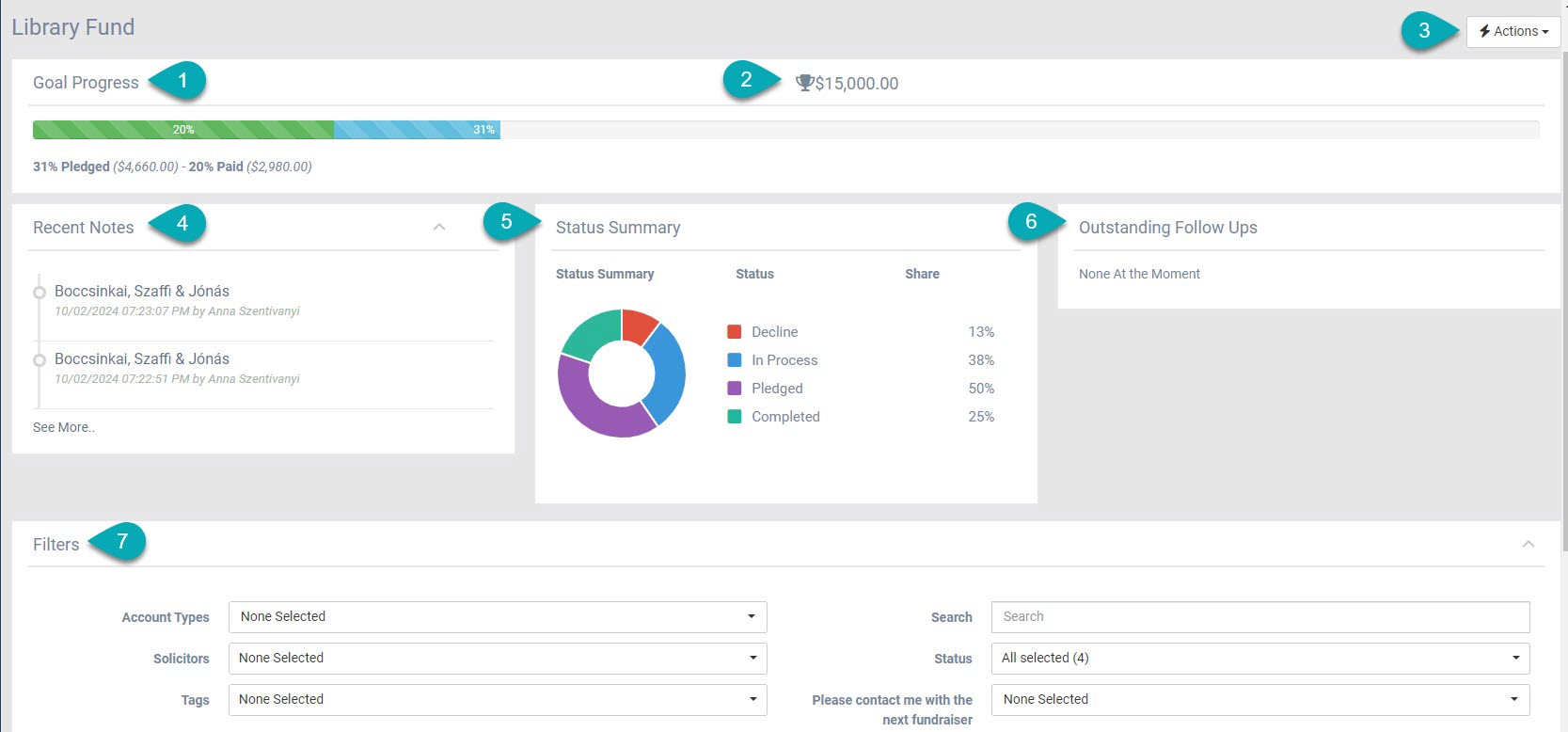
Task: Click the See More notes link
Action: point(64,427)
